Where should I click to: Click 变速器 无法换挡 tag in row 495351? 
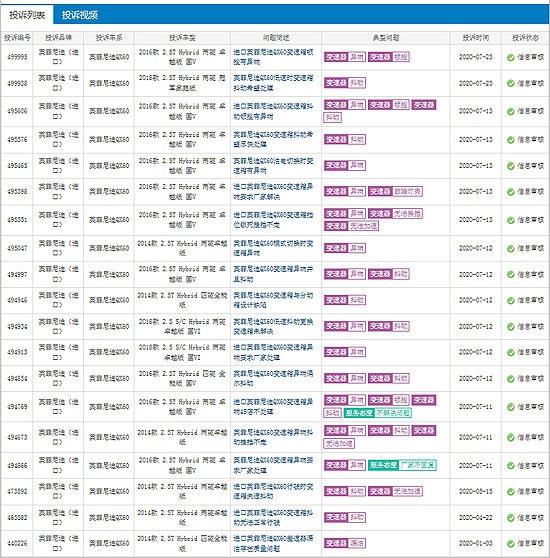pos(395,214)
